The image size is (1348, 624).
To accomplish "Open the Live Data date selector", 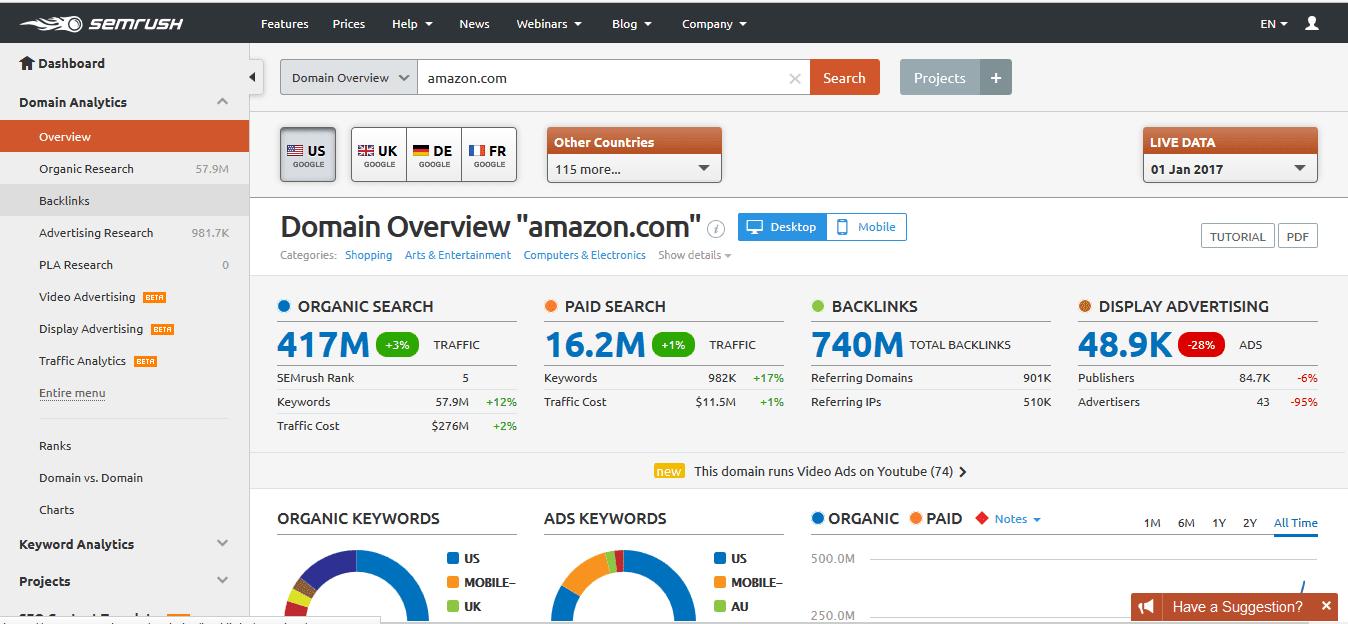I will [x=1229, y=168].
